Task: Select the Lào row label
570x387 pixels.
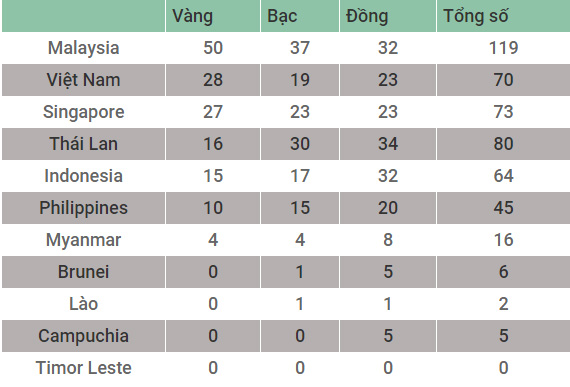Action: click(84, 304)
